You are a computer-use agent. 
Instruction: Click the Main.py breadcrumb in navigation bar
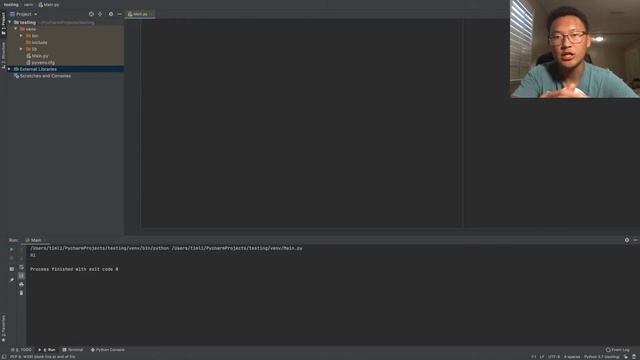point(49,4)
